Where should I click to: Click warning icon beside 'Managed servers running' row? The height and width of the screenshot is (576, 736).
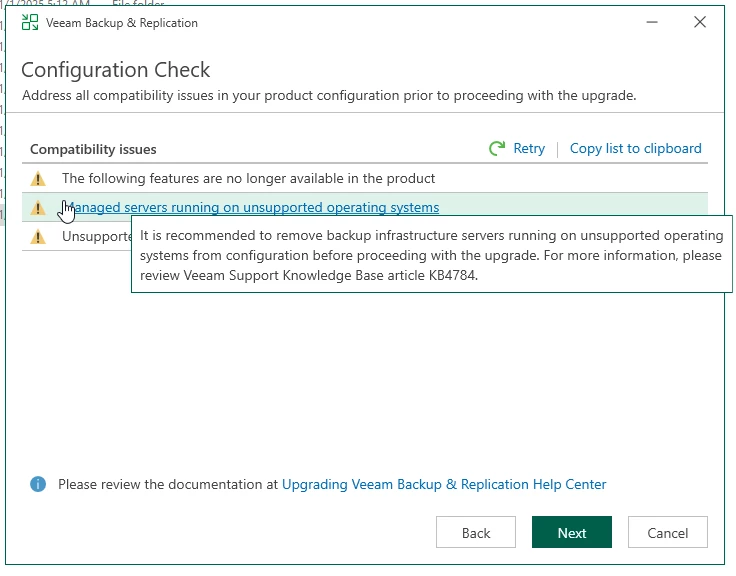[x=38, y=207]
